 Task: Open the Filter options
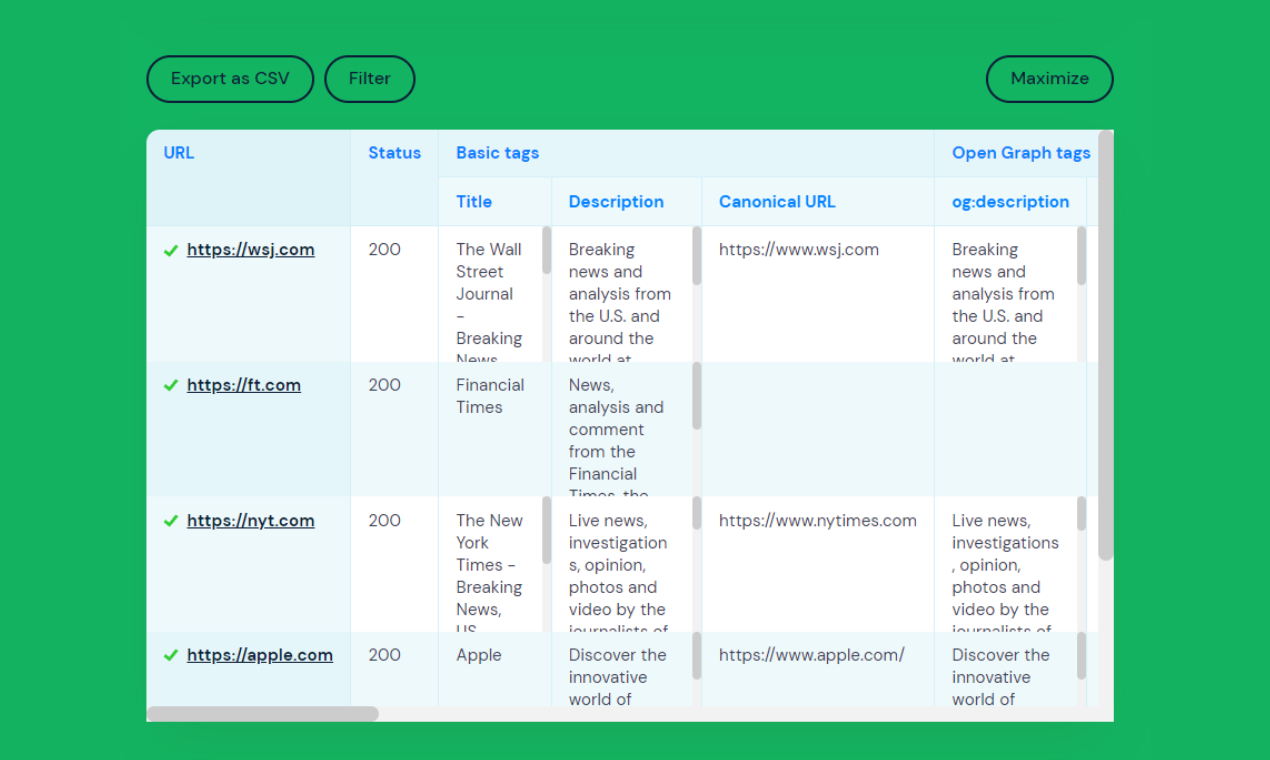370,79
